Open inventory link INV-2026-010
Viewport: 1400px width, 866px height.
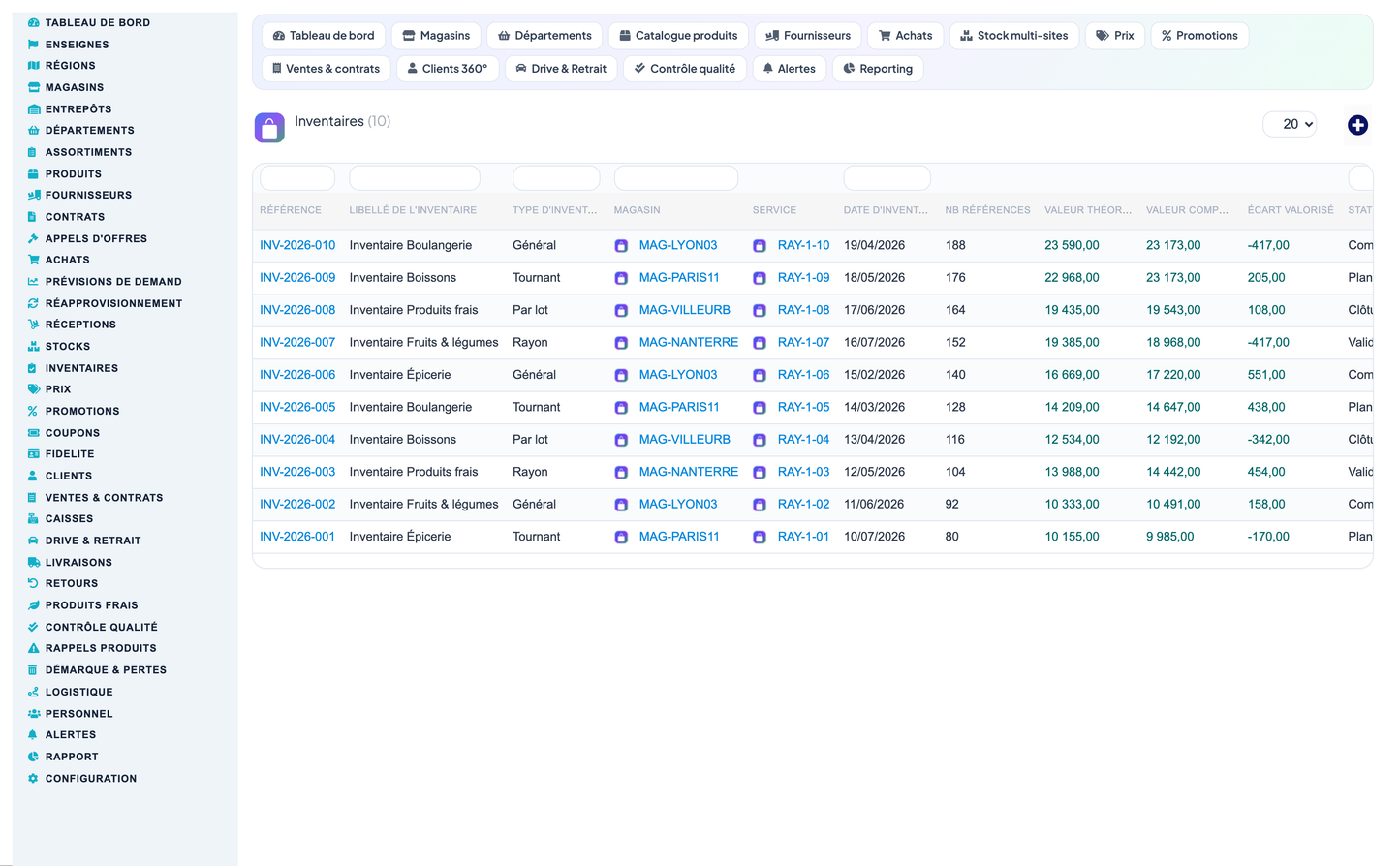297,245
